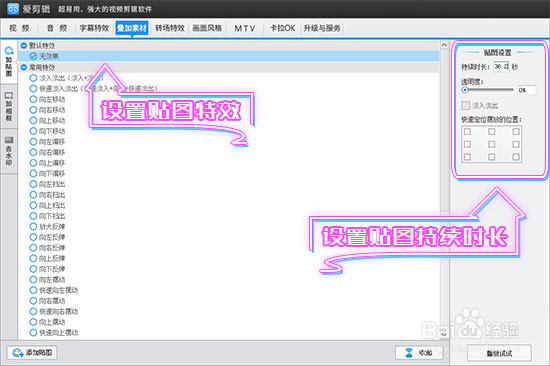Pick the 向右摆动 effect
Viewport: 550px width, 366px height.
click(33, 301)
